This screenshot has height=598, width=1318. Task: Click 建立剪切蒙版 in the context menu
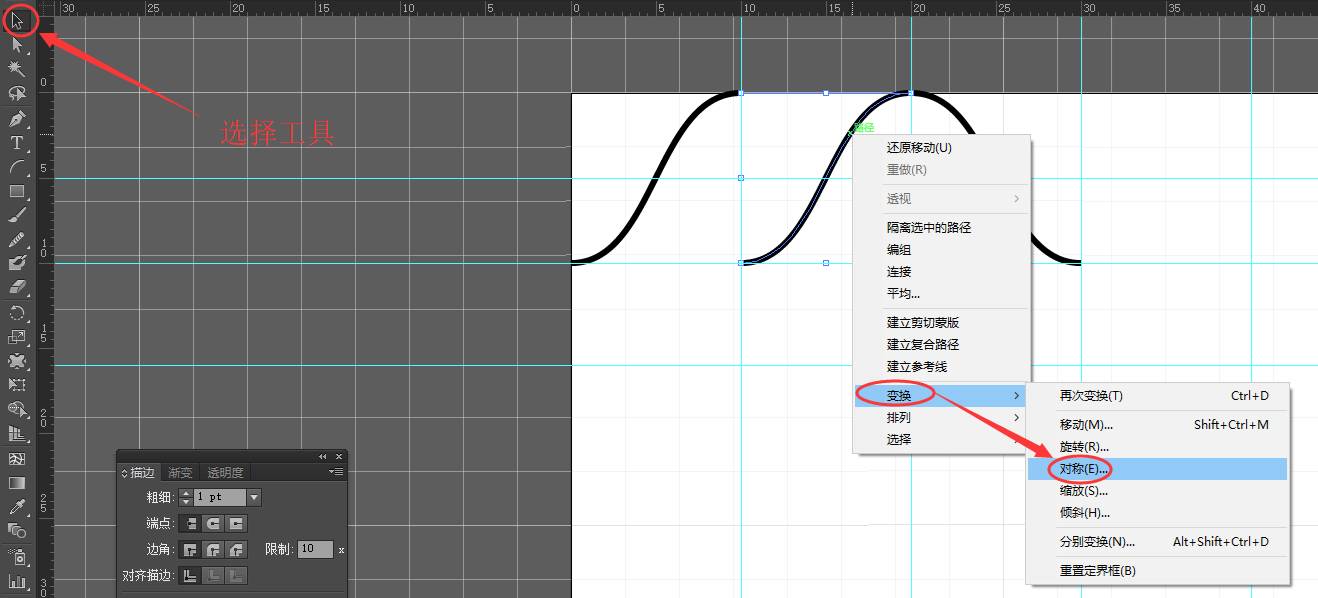click(940, 322)
